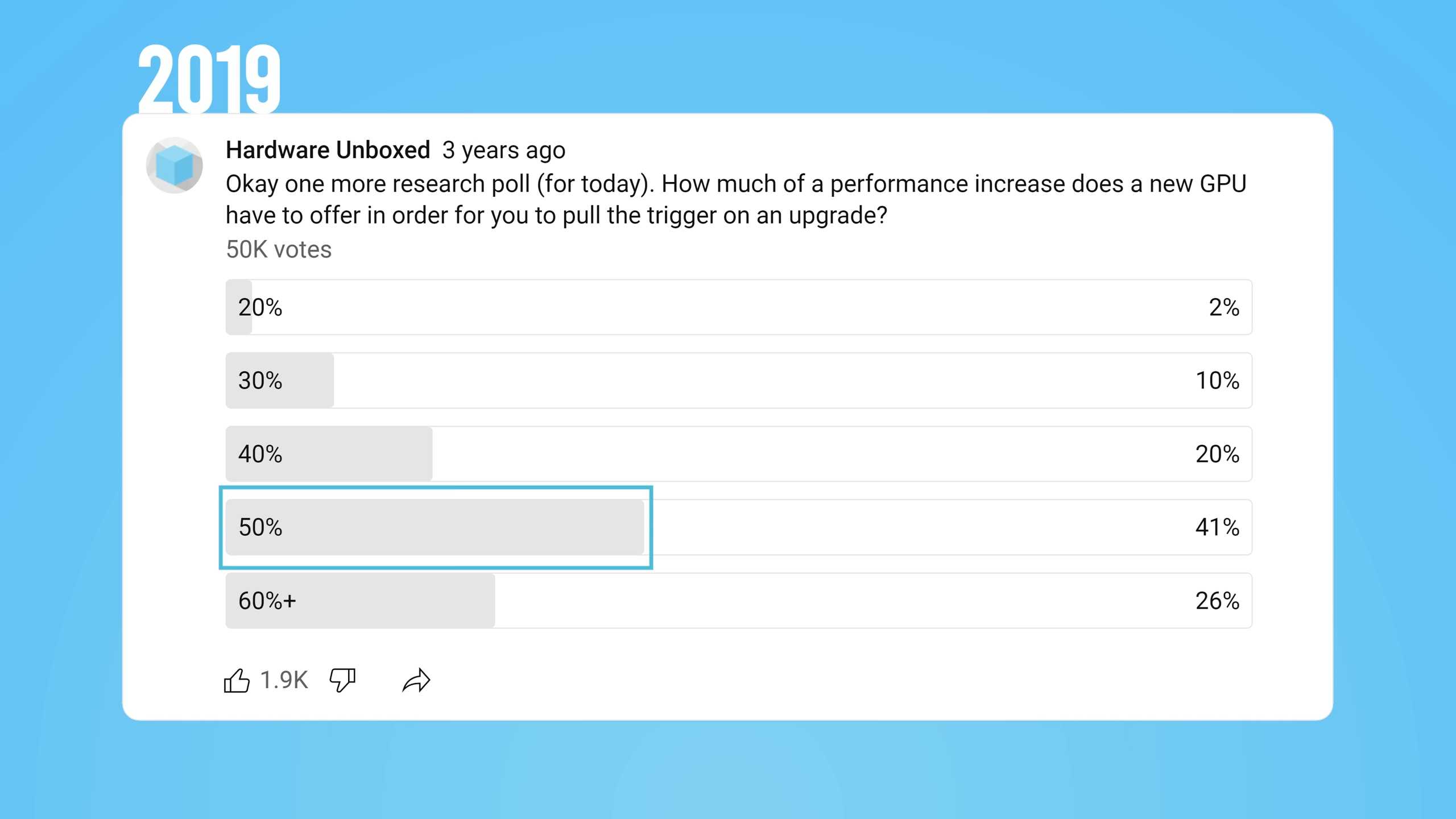The width and height of the screenshot is (1456, 819).
Task: Click the "3 years ago" timestamp
Action: [504, 150]
